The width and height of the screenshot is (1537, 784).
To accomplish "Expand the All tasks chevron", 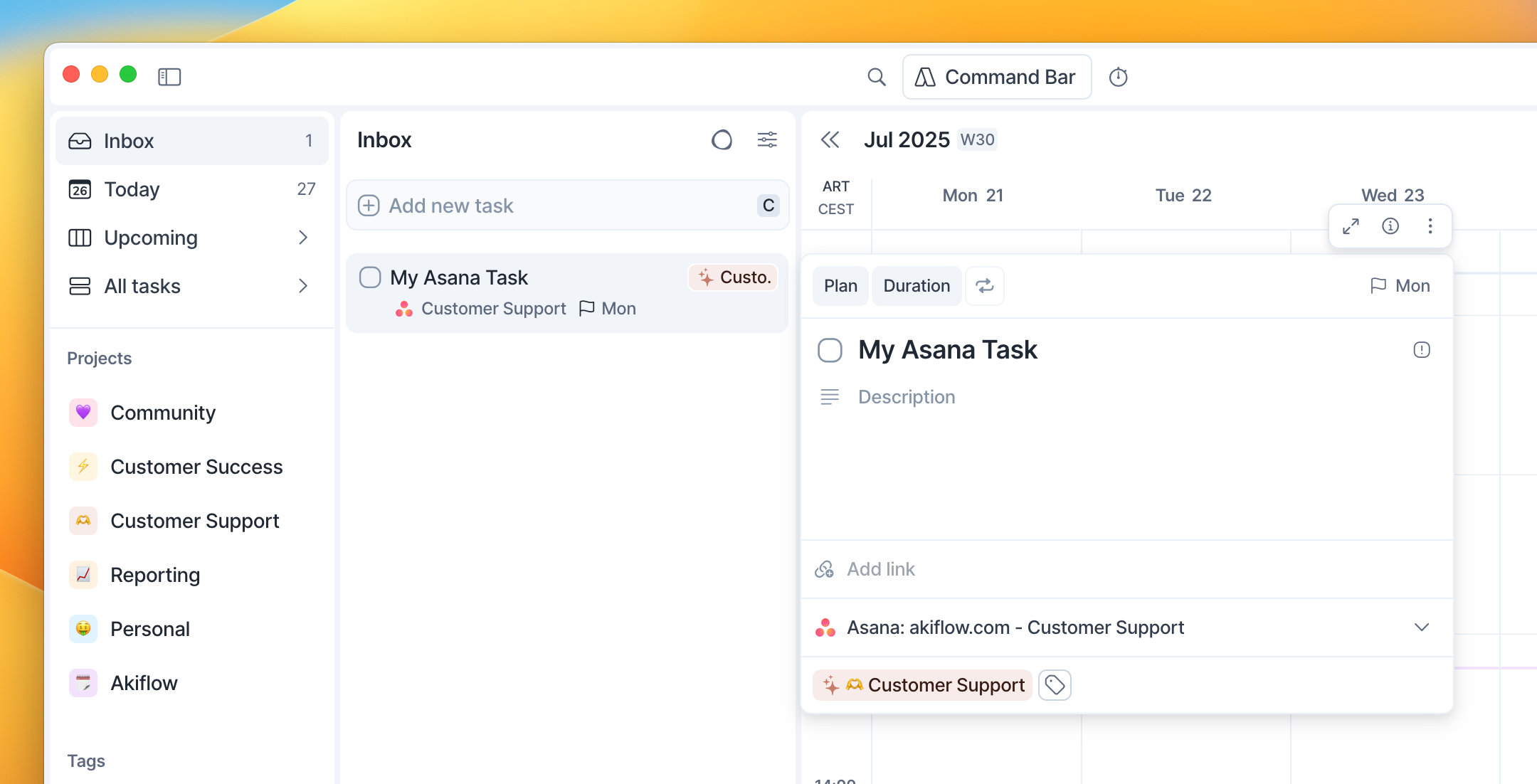I will click(x=303, y=286).
